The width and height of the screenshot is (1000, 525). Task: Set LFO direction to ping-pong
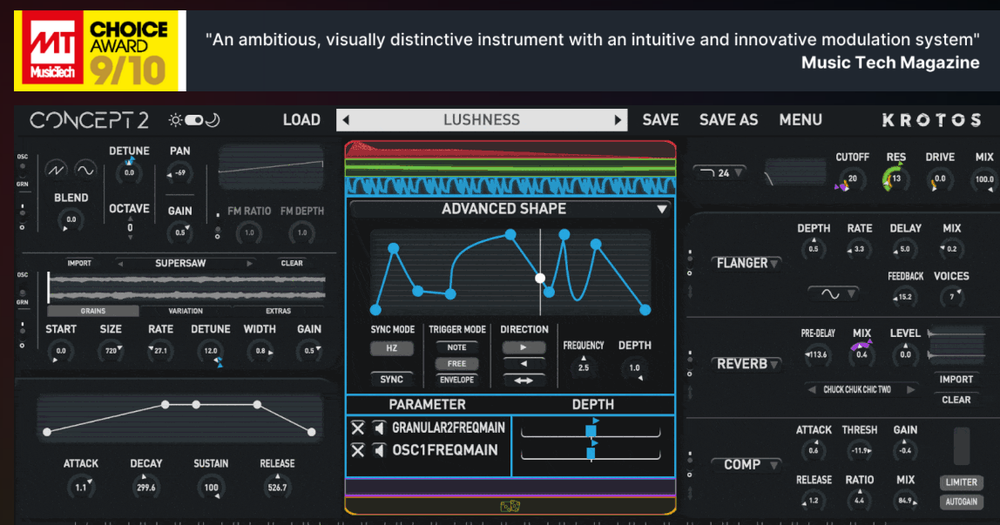click(524, 380)
